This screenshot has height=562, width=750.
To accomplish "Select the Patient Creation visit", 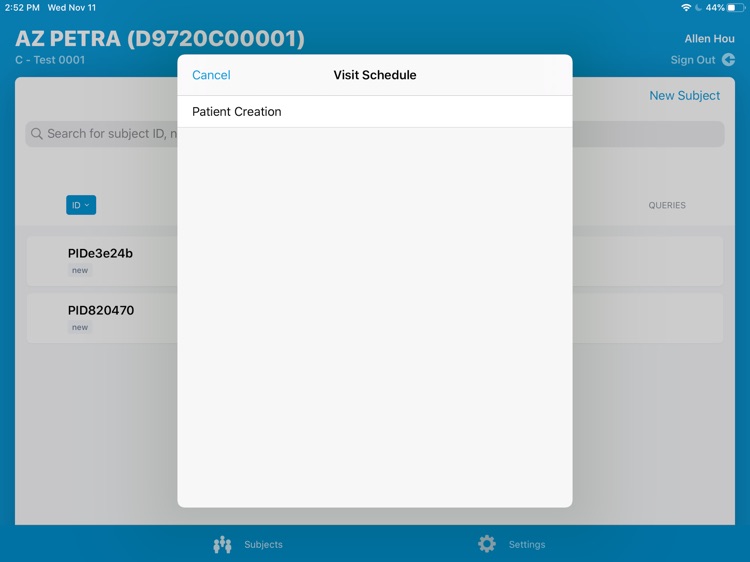I will [x=375, y=111].
